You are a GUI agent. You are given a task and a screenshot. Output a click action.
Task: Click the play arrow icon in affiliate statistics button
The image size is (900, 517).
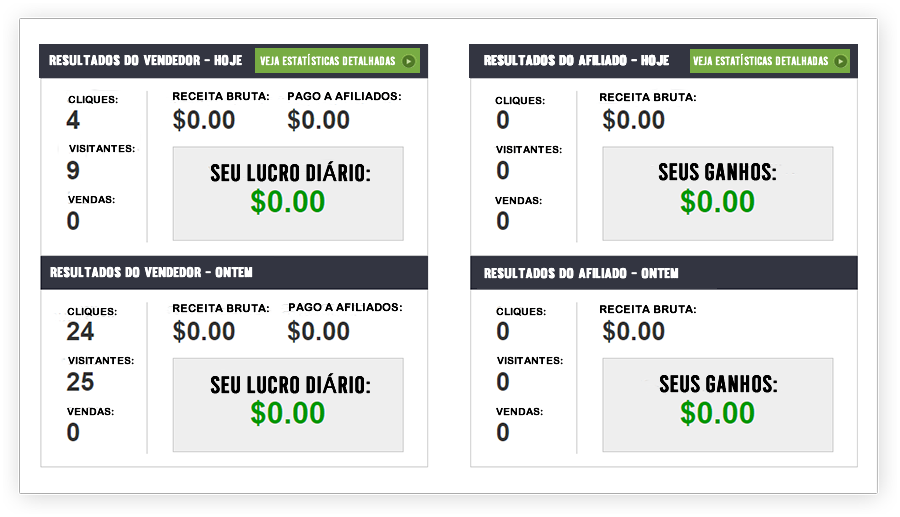pos(840,61)
